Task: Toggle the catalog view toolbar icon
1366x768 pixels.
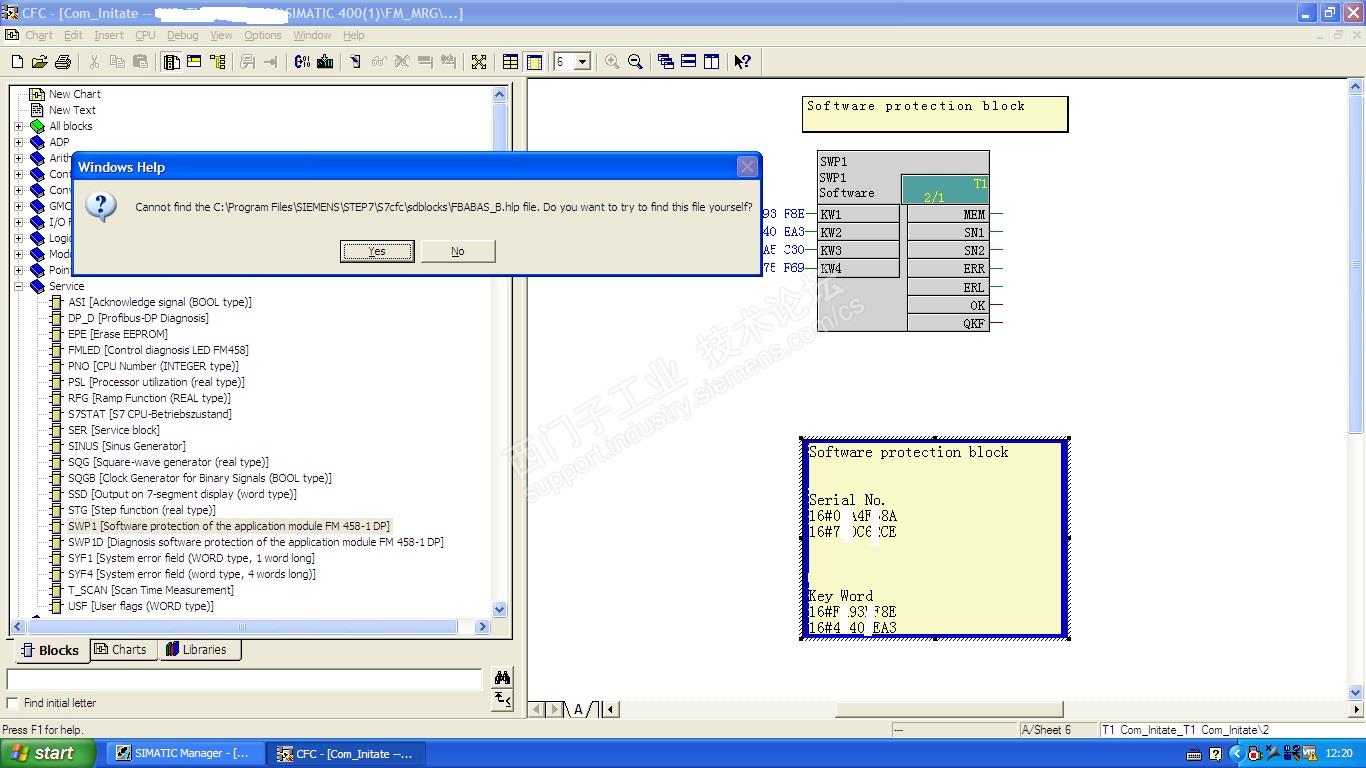Action: (x=171, y=62)
